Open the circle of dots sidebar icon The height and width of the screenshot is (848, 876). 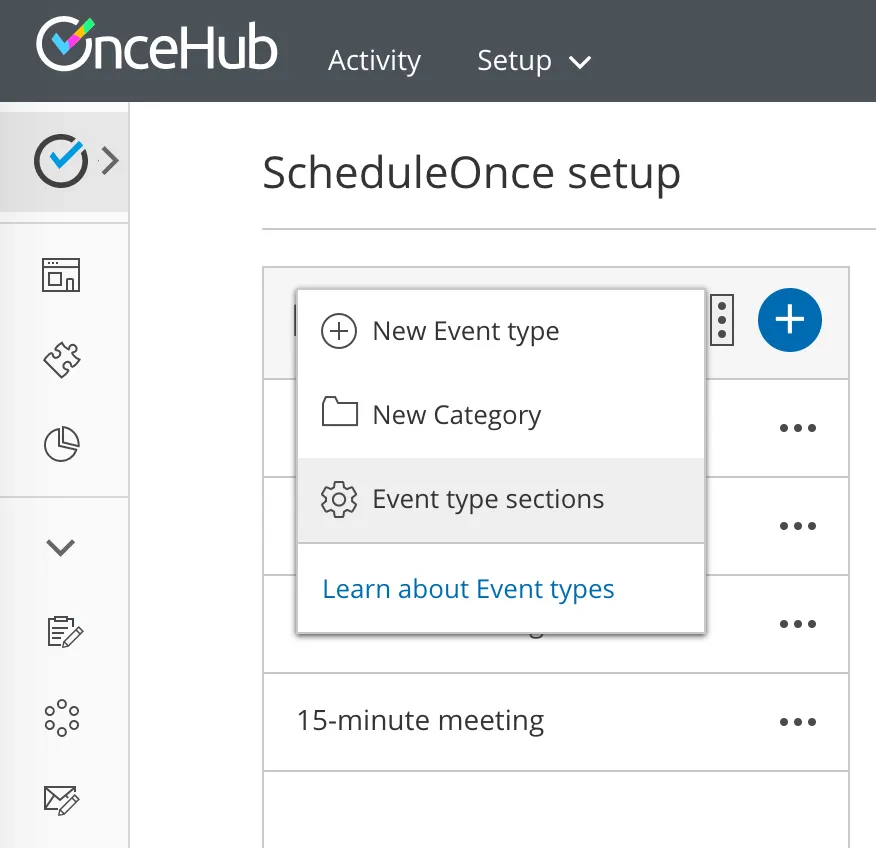[61, 717]
